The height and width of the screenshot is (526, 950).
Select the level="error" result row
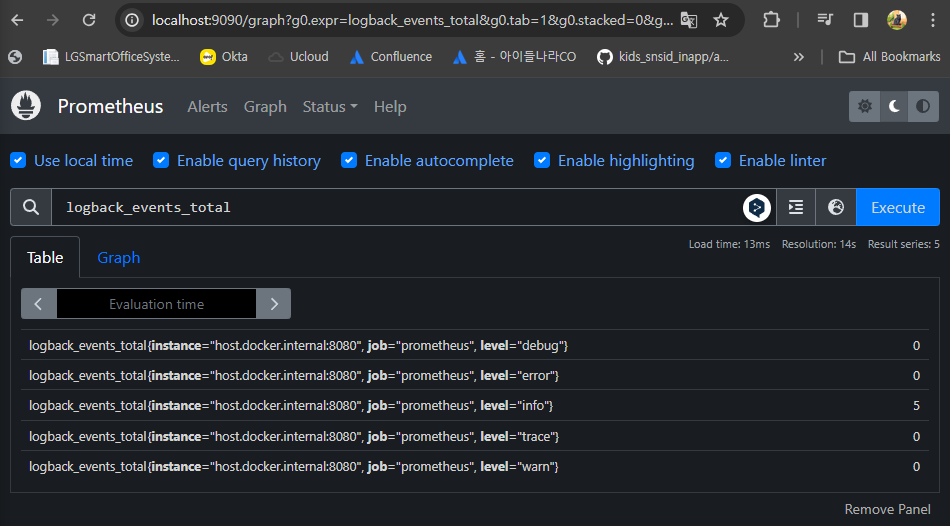click(x=474, y=376)
